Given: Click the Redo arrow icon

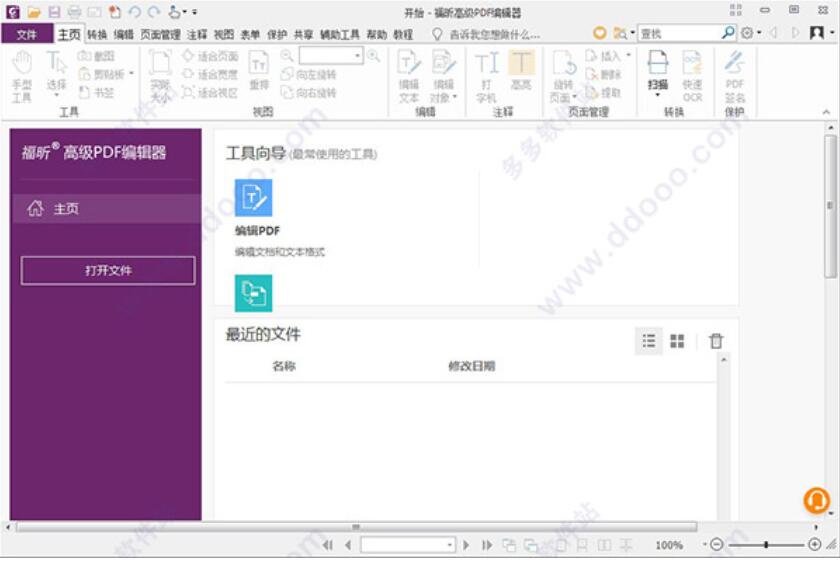Looking at the screenshot, I should pyautogui.click(x=154, y=12).
